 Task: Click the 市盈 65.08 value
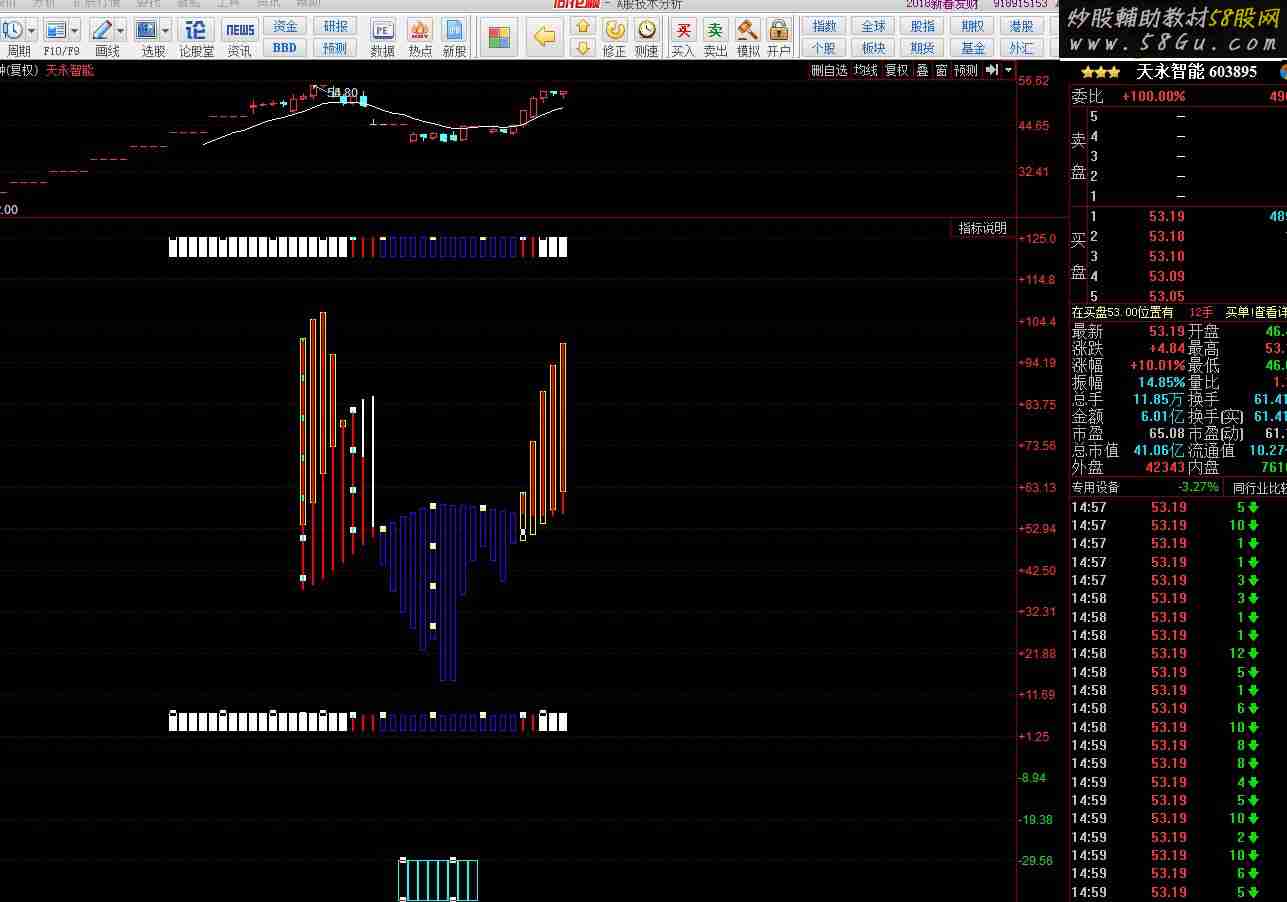click(x=1167, y=434)
